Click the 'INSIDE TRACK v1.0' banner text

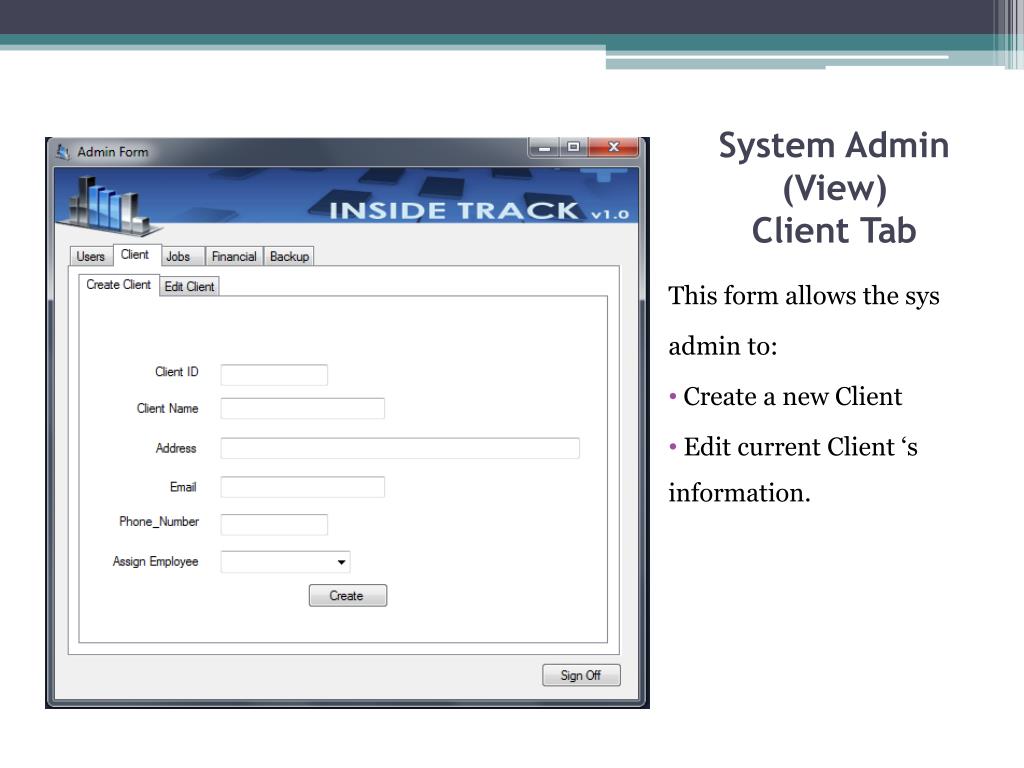tap(479, 211)
